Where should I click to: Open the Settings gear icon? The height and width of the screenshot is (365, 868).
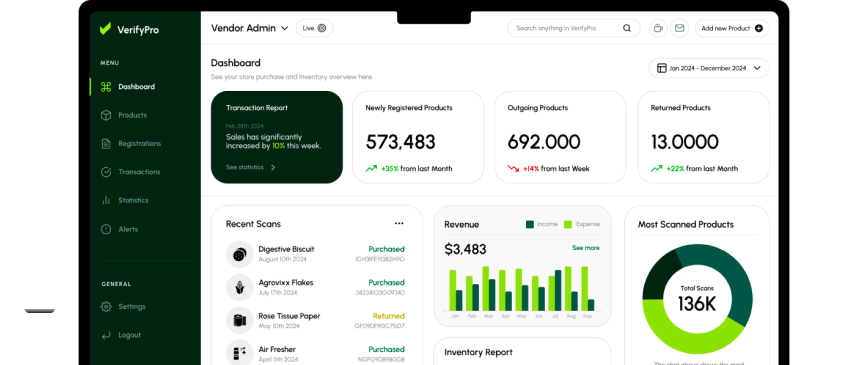106,307
